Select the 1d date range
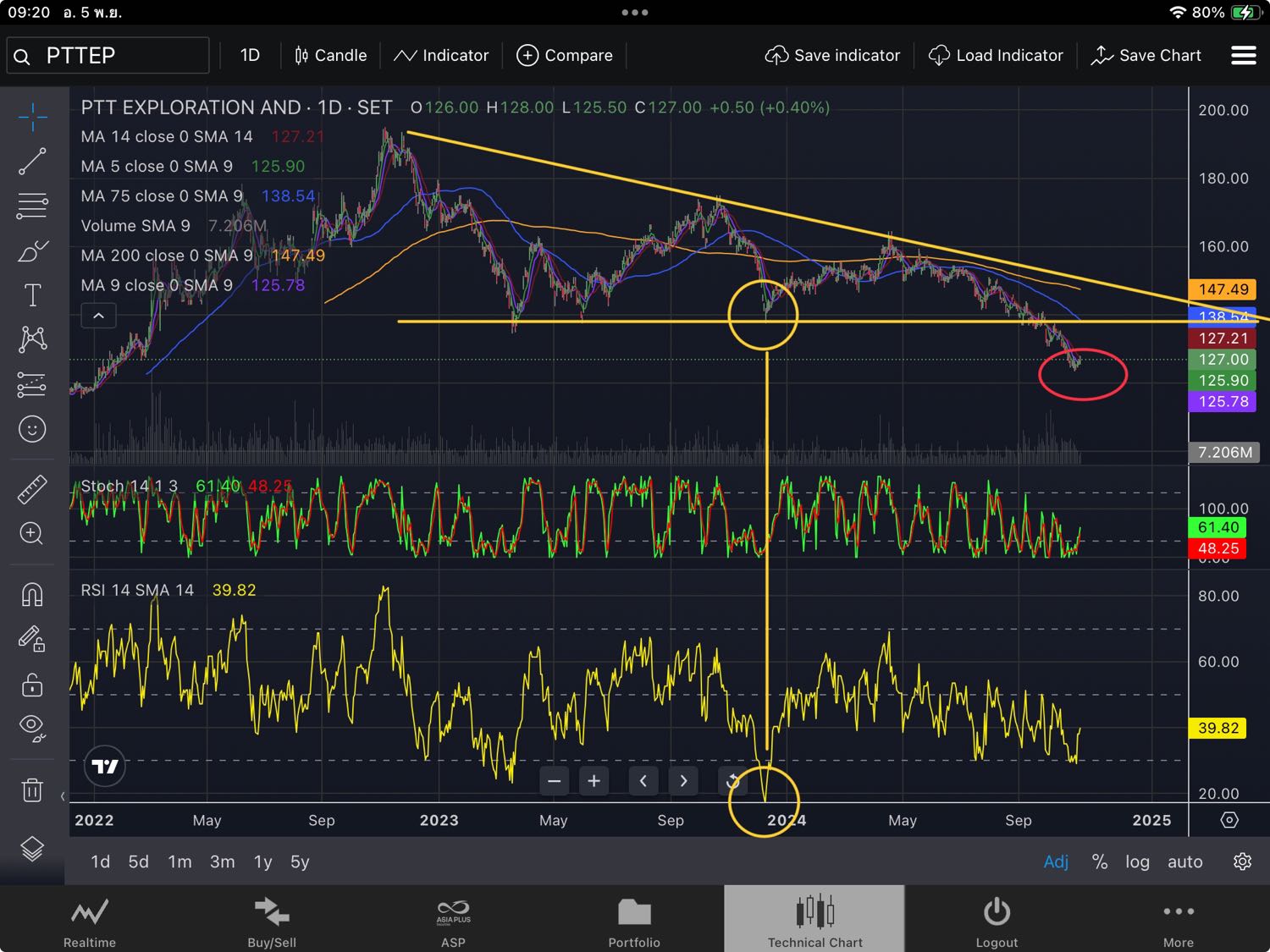The width and height of the screenshot is (1270, 952). 100,861
